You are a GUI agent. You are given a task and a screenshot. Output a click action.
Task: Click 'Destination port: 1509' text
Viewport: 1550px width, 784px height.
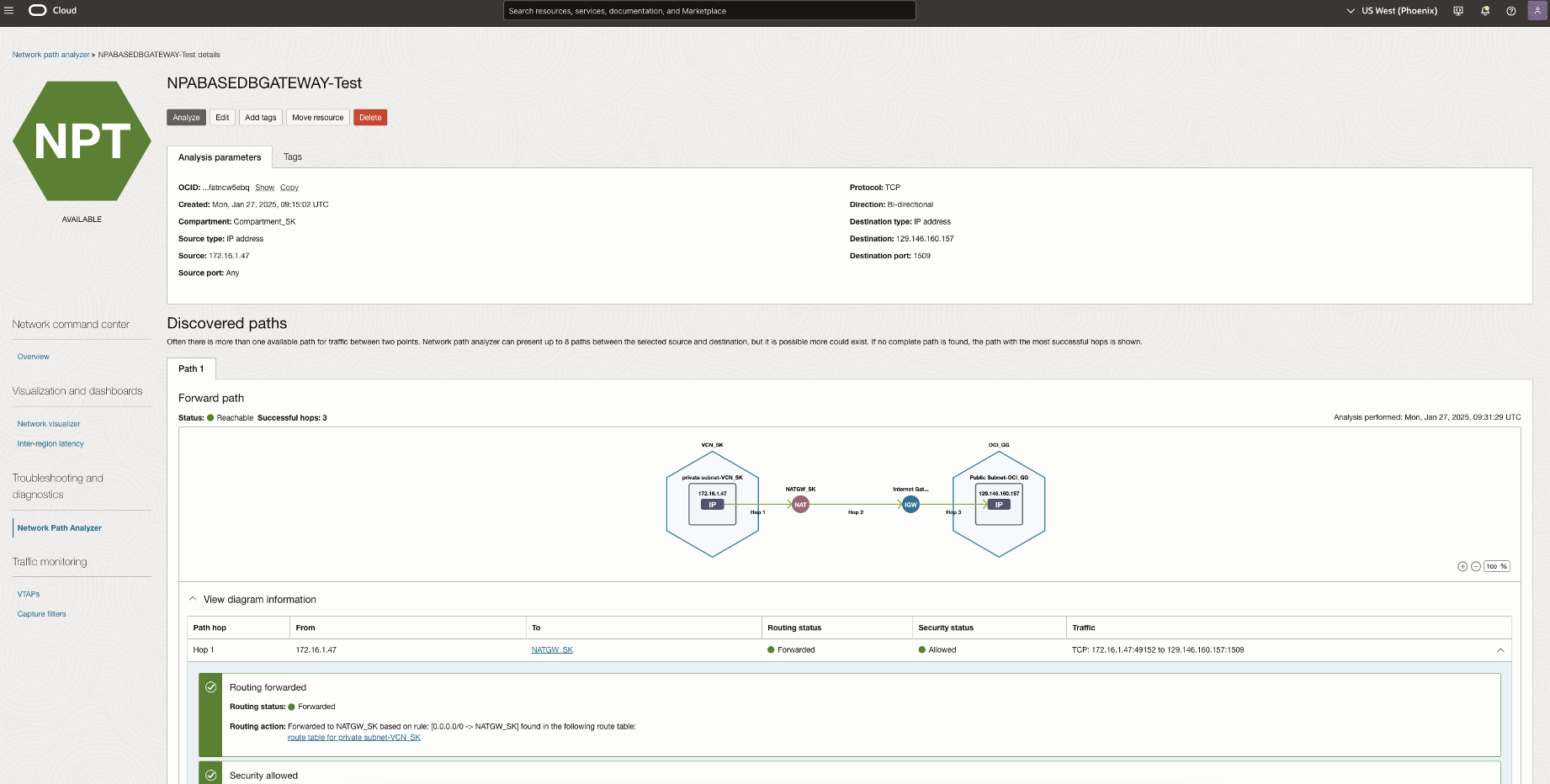[x=890, y=256]
